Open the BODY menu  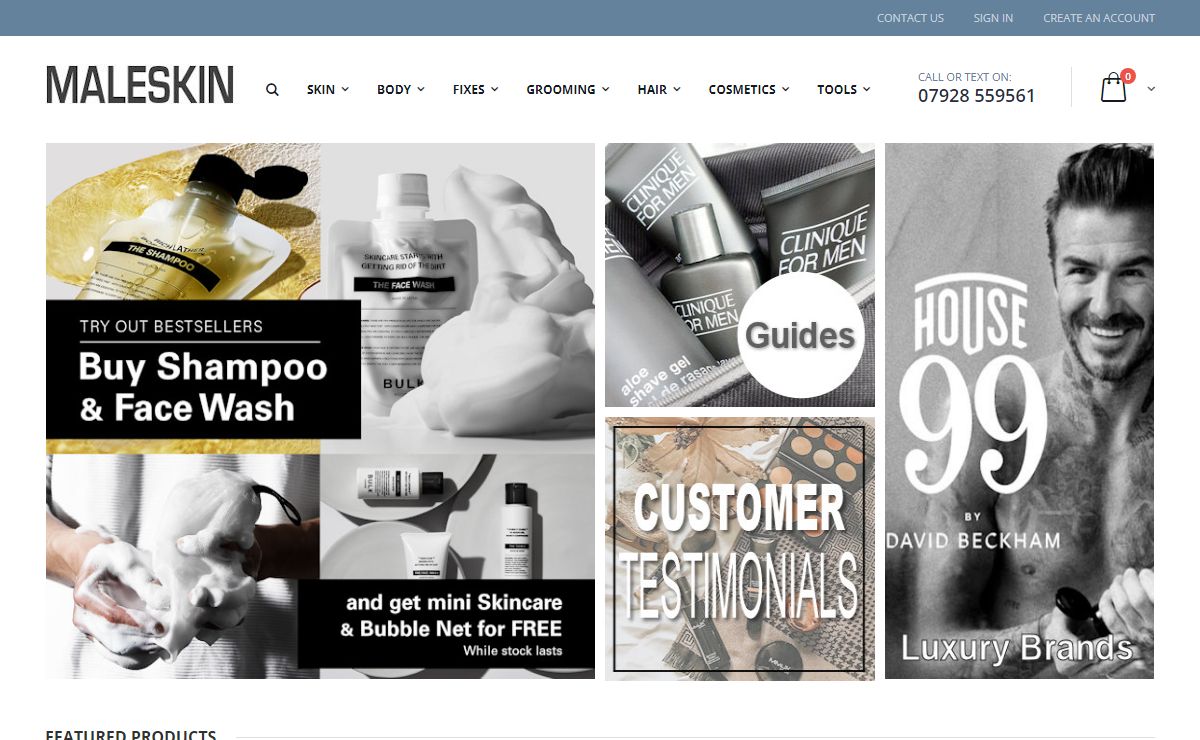(x=394, y=89)
